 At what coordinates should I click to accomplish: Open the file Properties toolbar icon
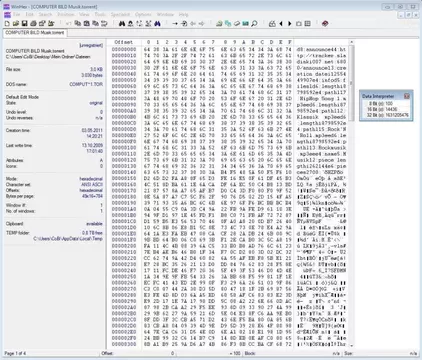(x=42, y=23)
